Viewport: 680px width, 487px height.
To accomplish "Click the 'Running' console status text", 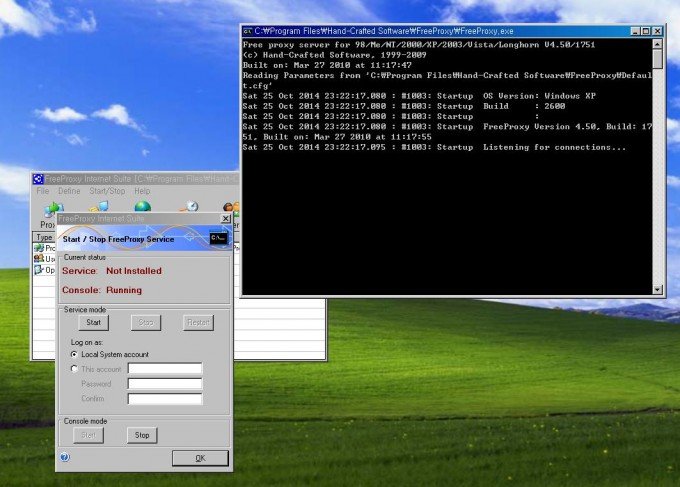I will click(x=124, y=290).
